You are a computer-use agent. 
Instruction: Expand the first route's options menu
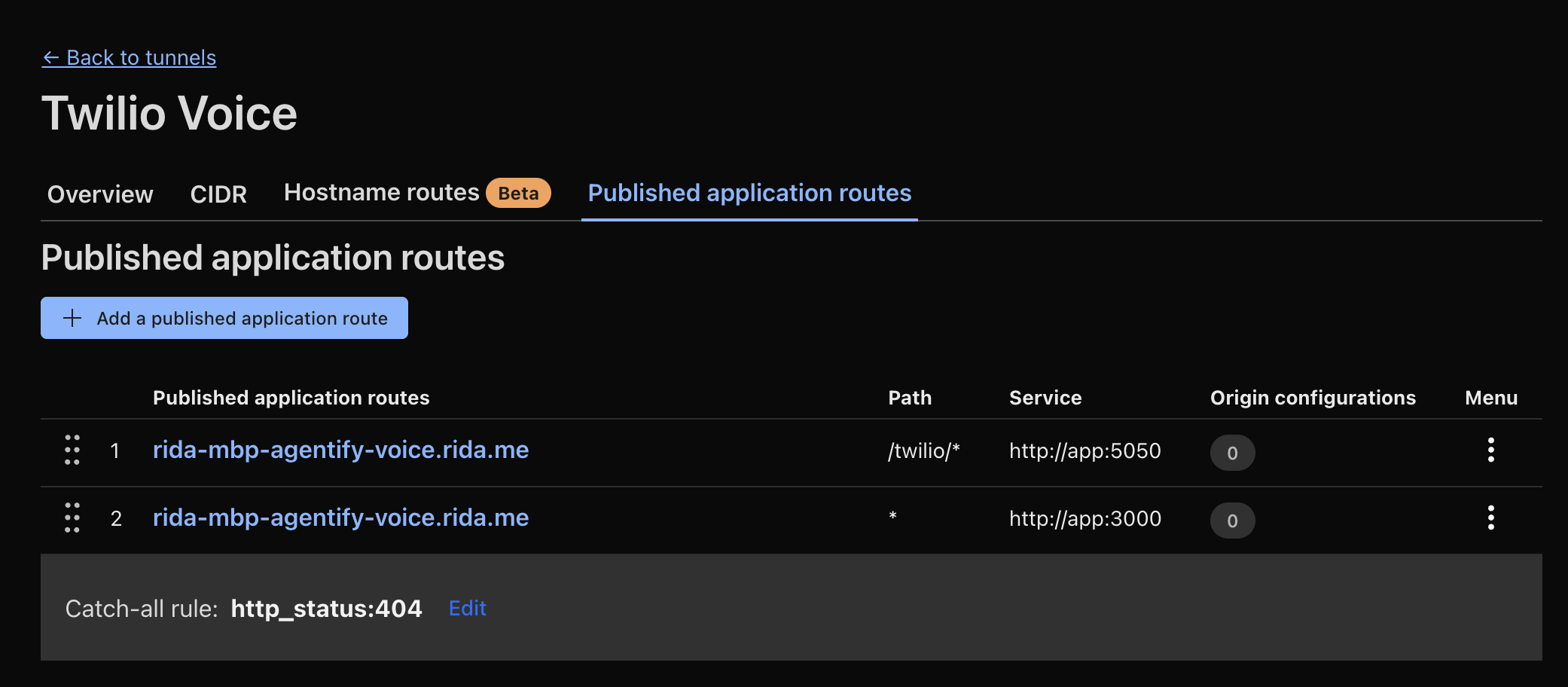pos(1491,450)
